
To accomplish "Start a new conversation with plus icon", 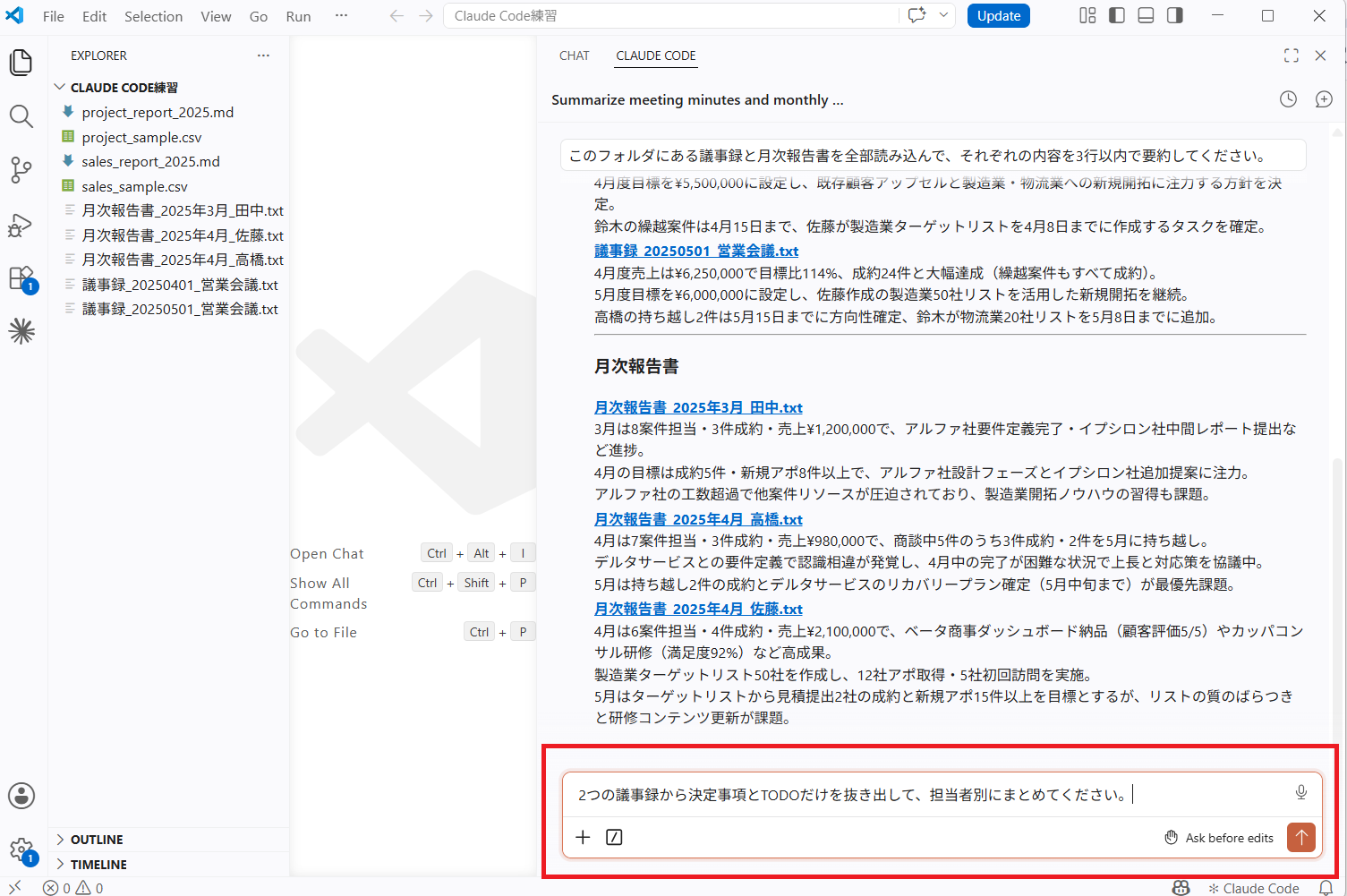I will click(x=1324, y=99).
